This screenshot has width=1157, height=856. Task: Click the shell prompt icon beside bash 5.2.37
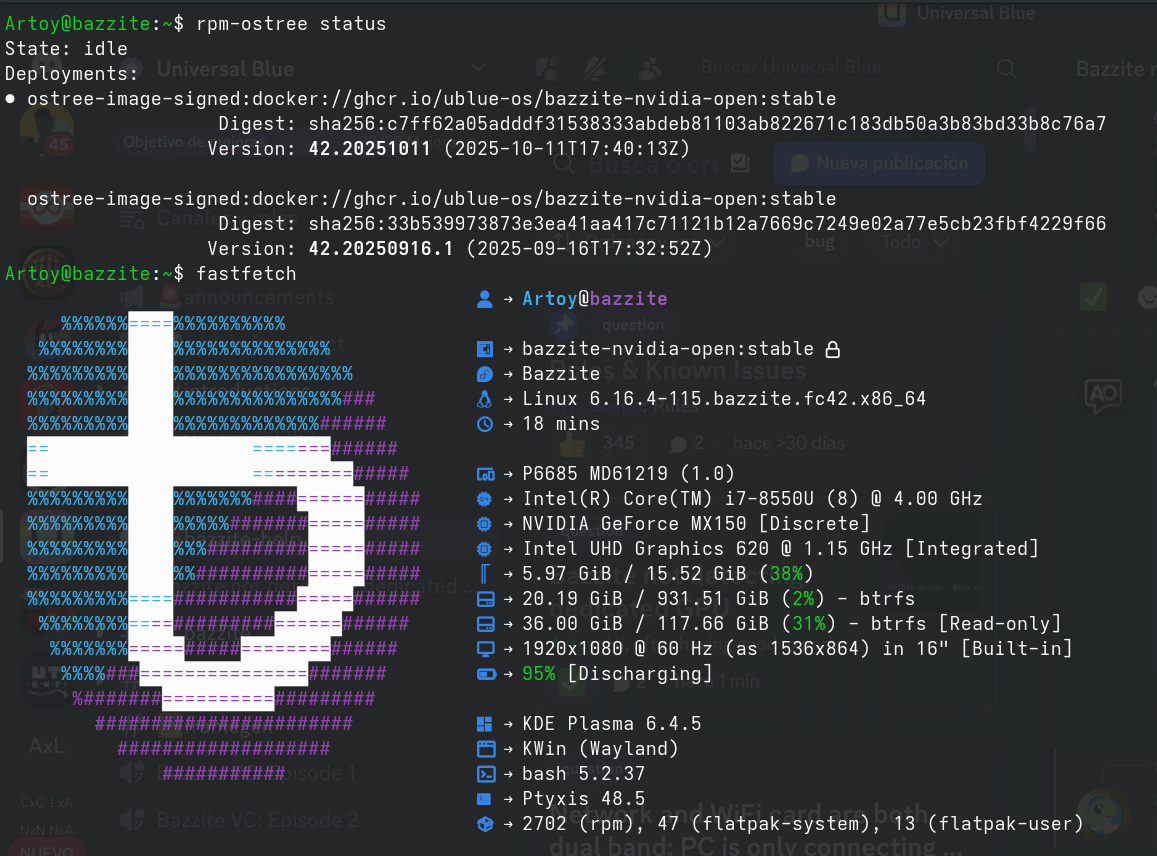pos(486,774)
